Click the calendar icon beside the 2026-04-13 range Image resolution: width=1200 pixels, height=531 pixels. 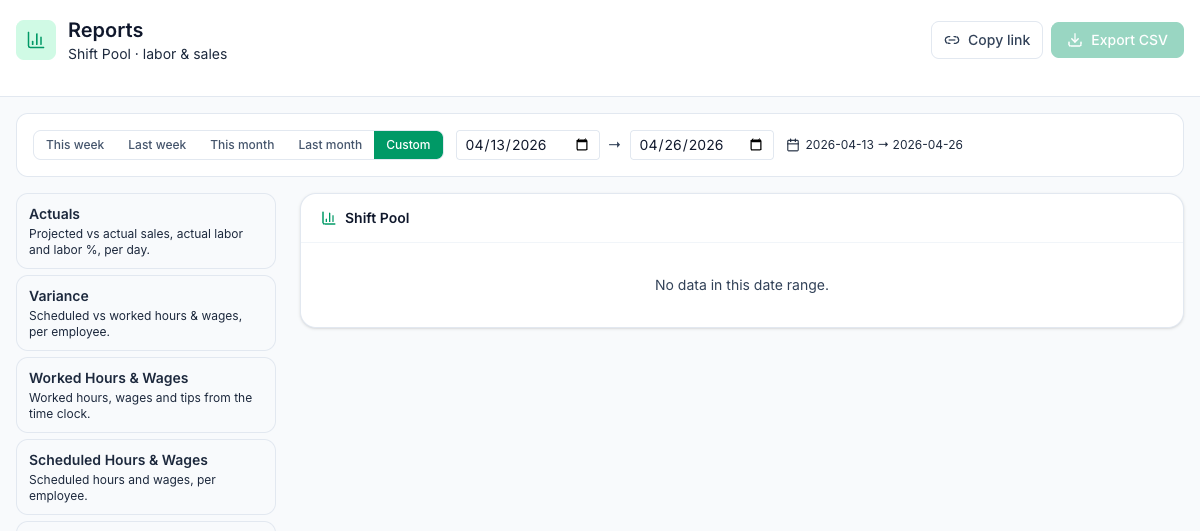(x=793, y=145)
